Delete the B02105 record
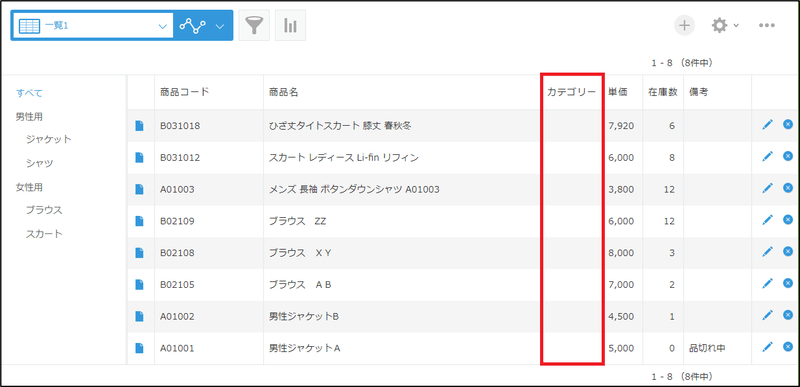Screen dimensions: 800x387 click(788, 282)
